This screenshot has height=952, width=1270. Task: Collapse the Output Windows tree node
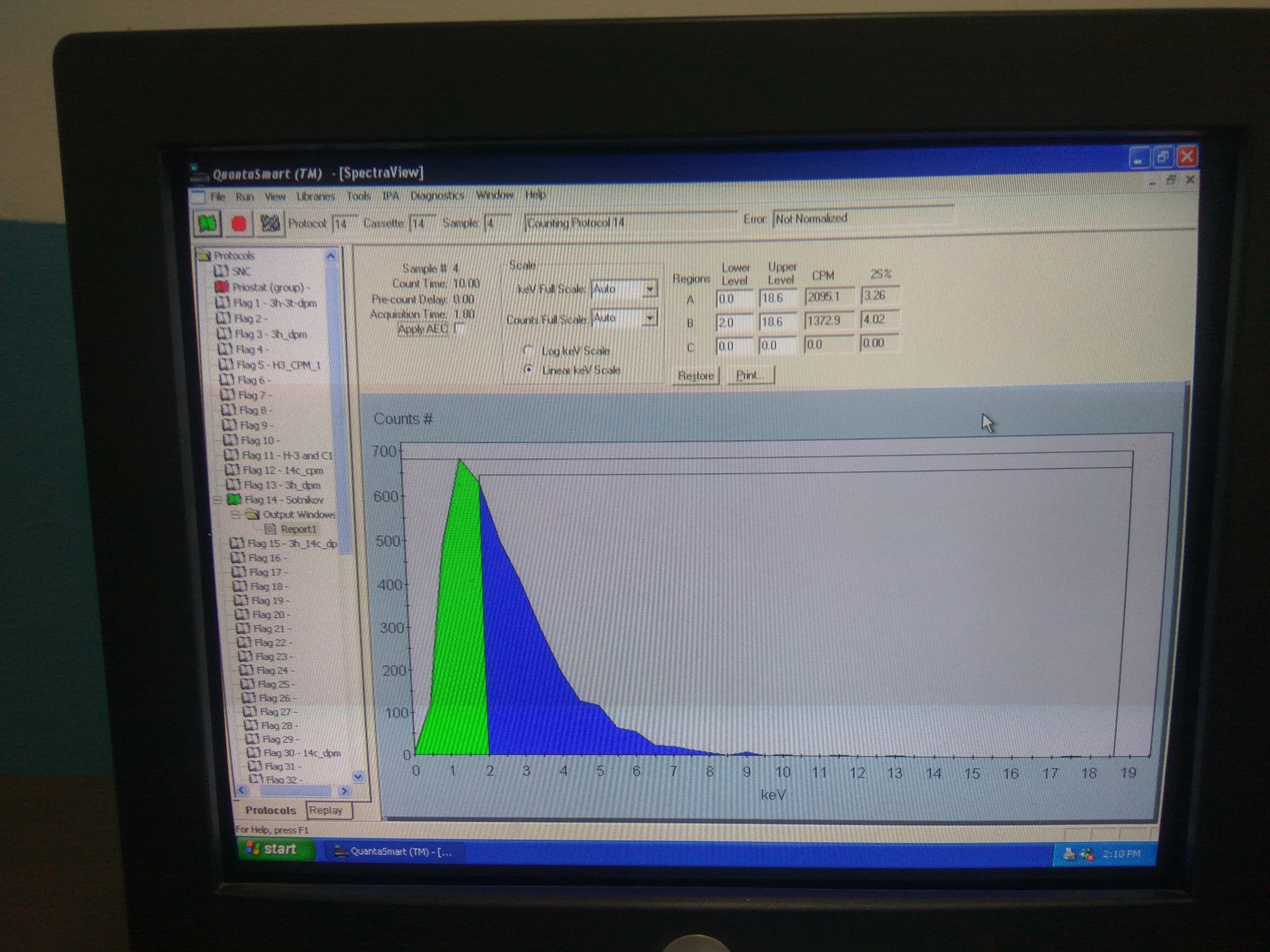pyautogui.click(x=235, y=515)
